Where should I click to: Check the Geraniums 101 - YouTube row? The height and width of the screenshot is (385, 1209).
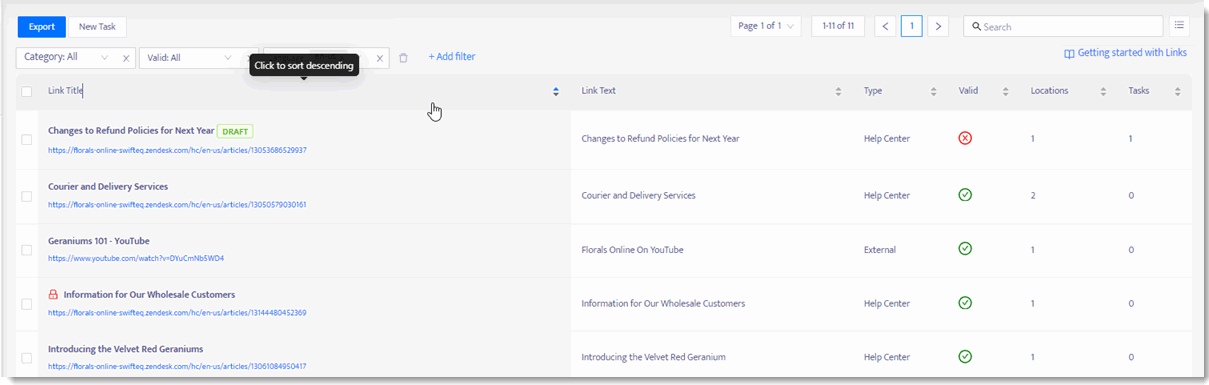point(27,250)
